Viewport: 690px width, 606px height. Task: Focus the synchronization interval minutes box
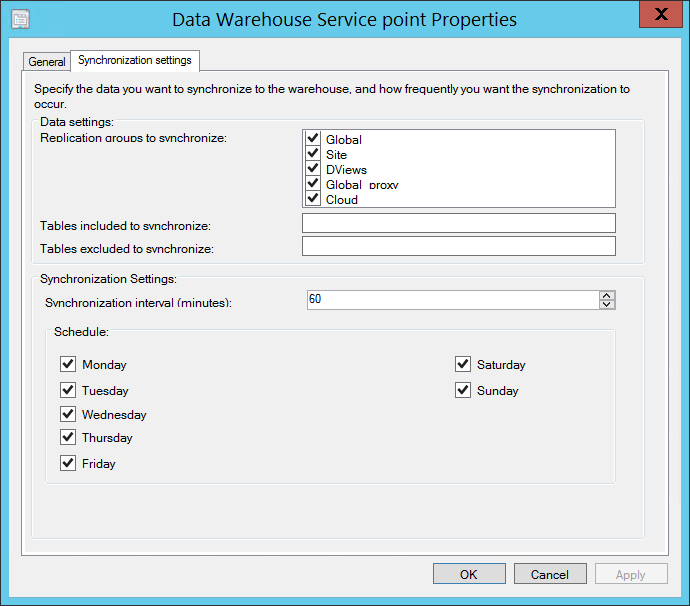[x=450, y=300]
